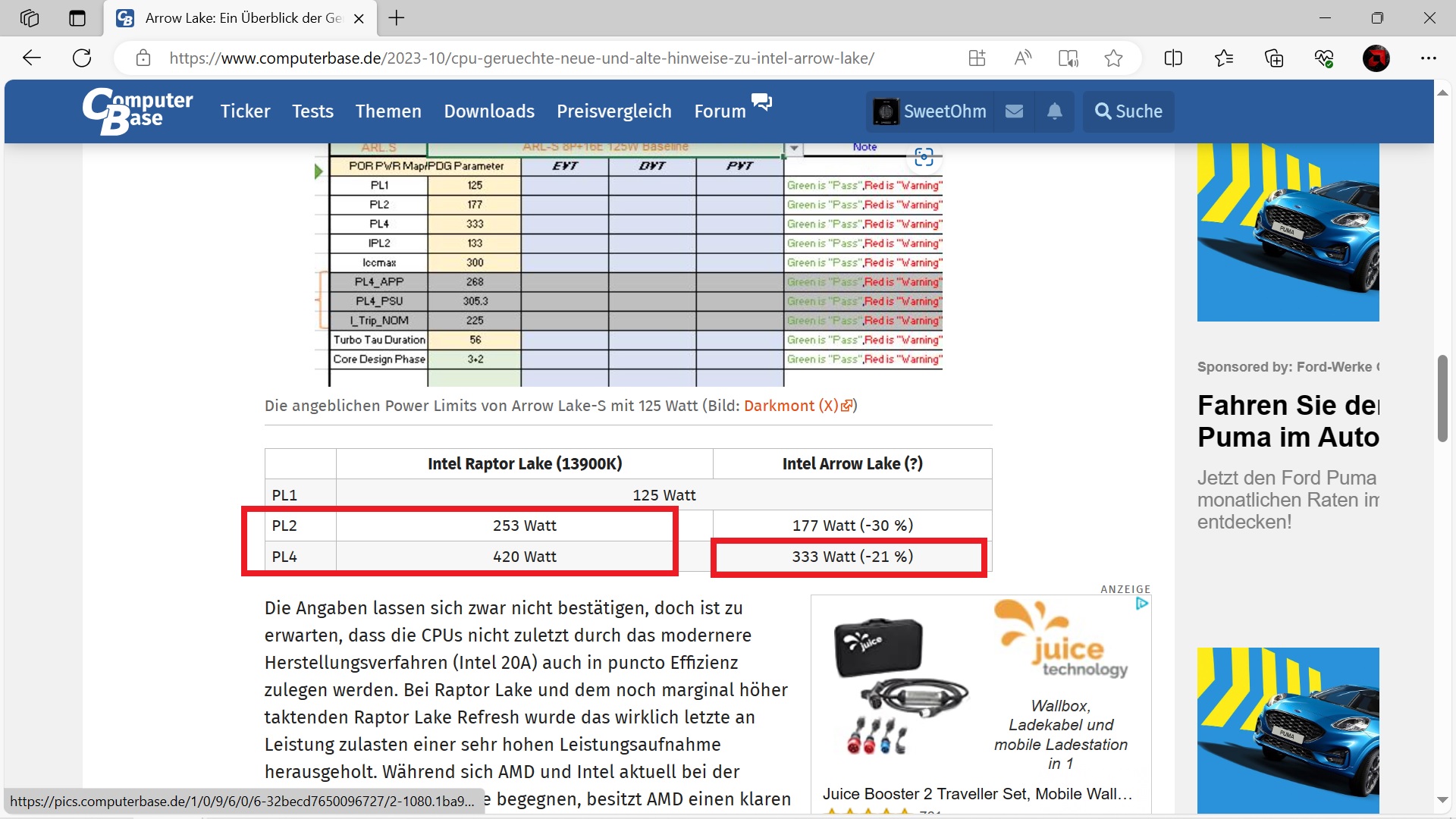Click the address bar URL field
This screenshot has width=1456, height=819.
coord(522,58)
